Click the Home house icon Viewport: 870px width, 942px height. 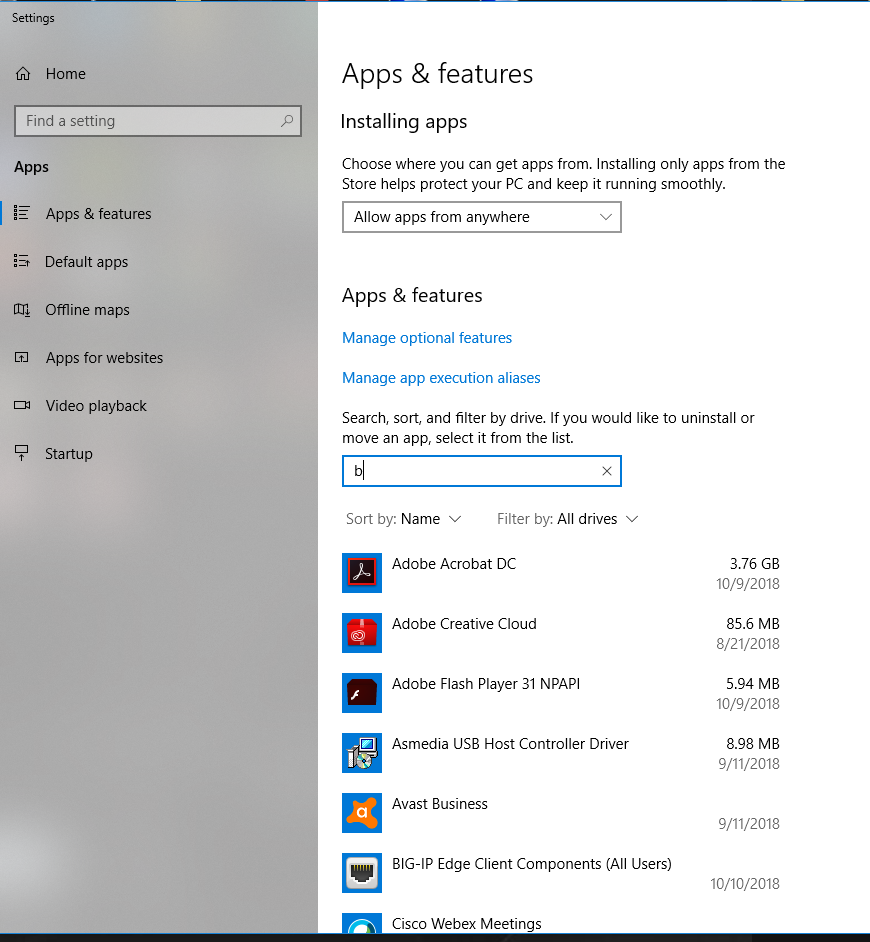coord(23,74)
